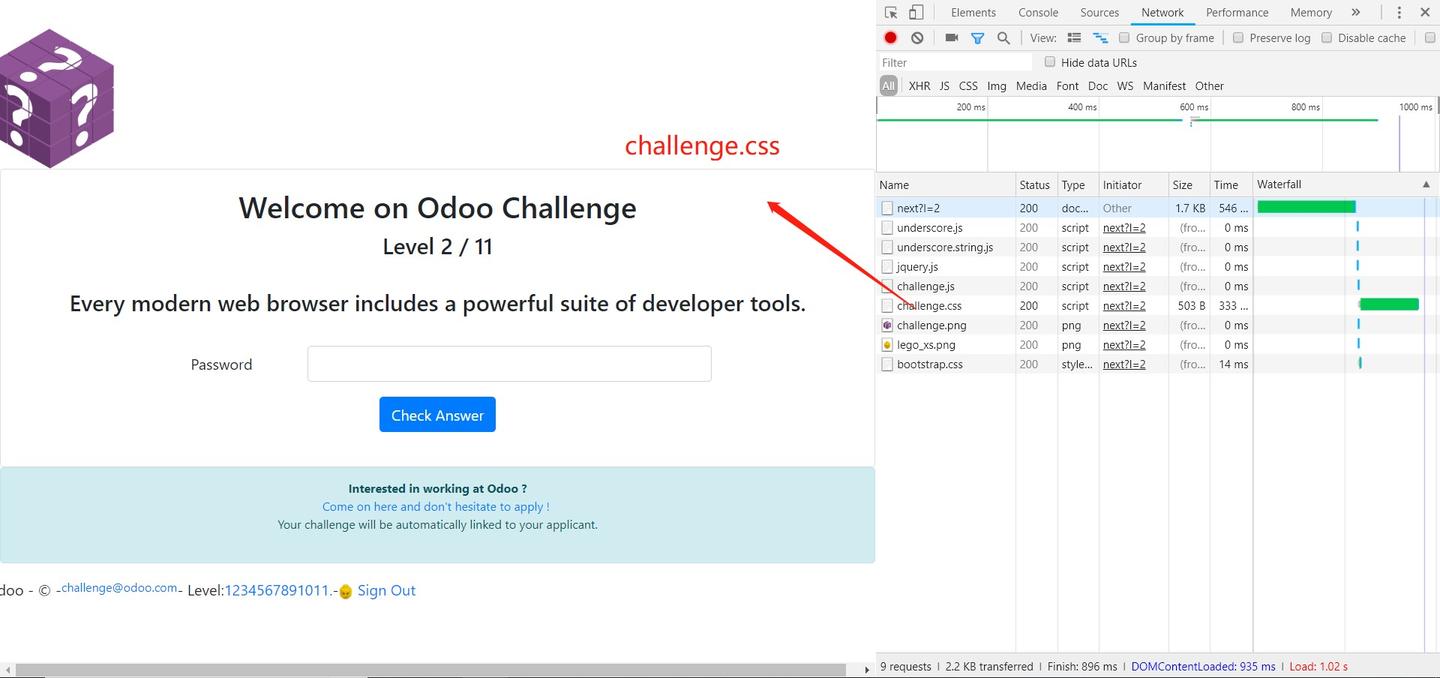Click the red record network log icon
The height and width of the screenshot is (678, 1440).
point(890,37)
